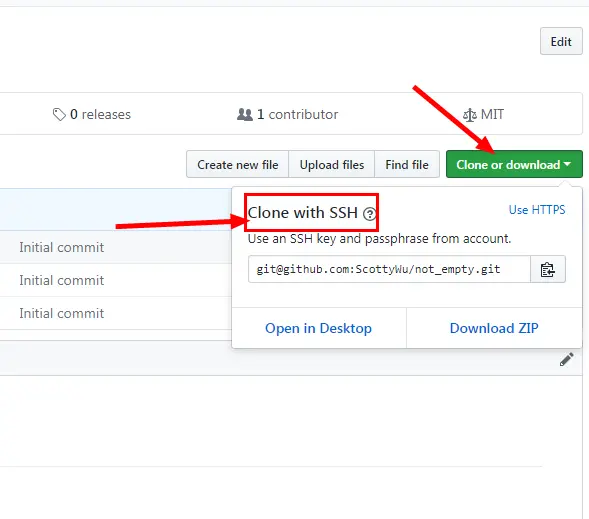Open first Initial commit message
589x519 pixels.
tap(62, 247)
